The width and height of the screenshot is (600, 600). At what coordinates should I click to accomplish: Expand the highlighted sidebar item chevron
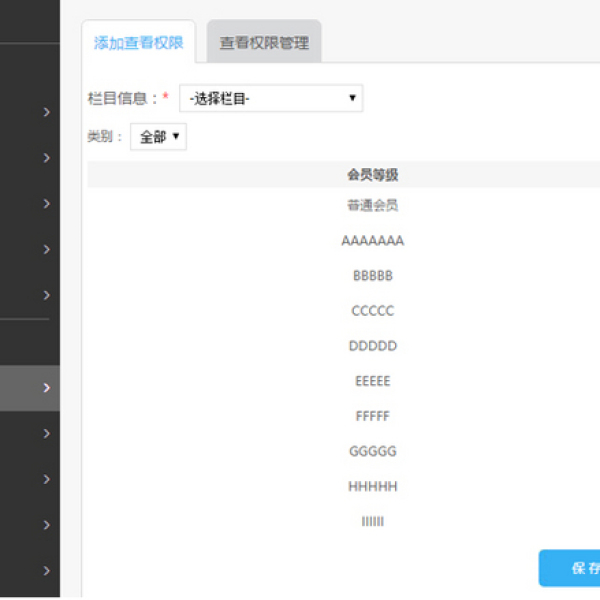[x=46, y=388]
